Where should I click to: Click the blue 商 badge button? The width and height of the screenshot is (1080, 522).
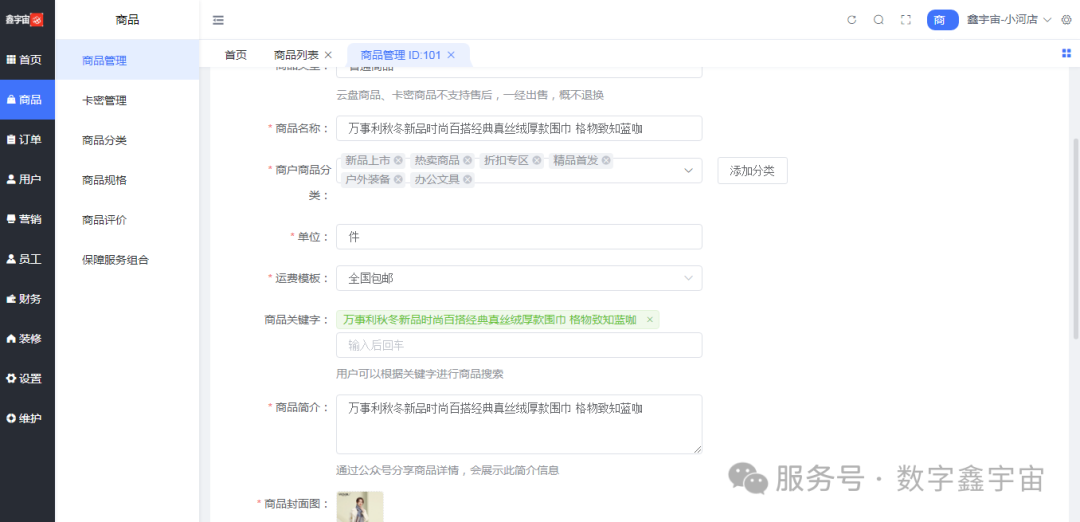click(x=942, y=20)
